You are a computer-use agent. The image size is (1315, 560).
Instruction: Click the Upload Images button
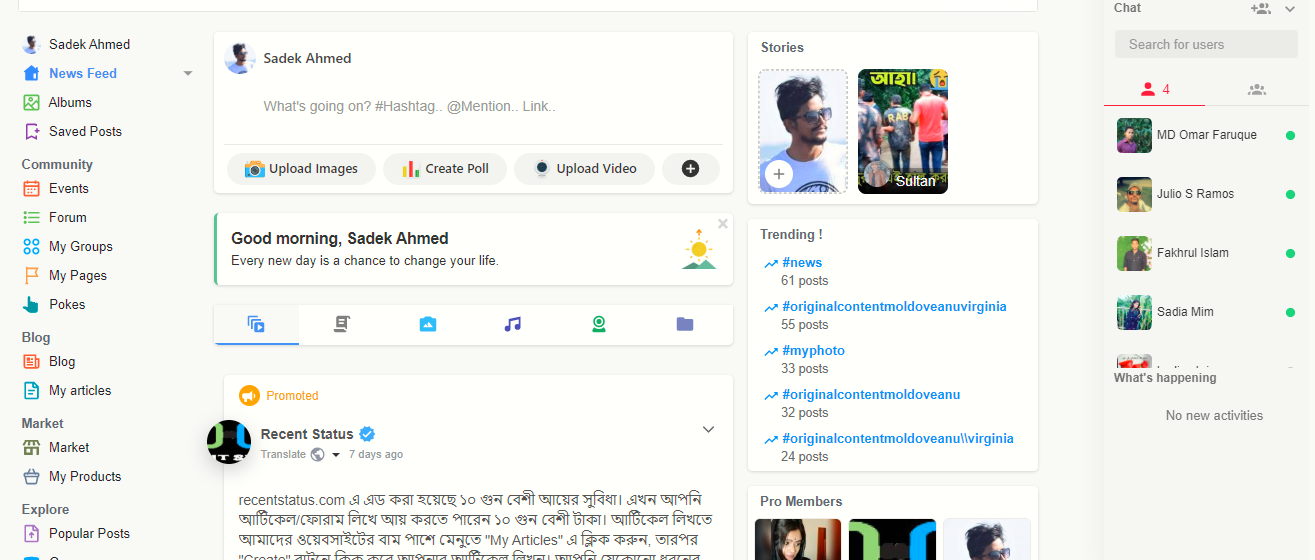[301, 169]
